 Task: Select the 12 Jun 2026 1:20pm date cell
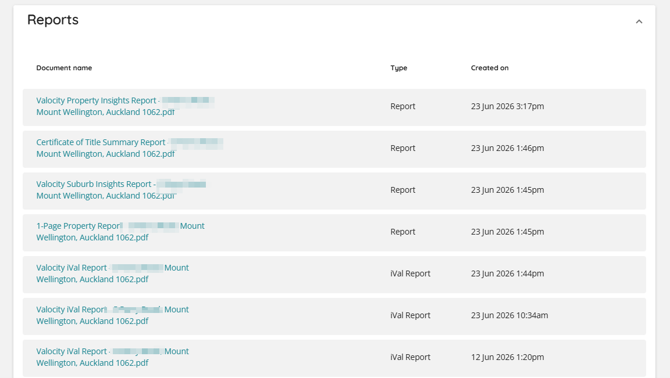point(508,357)
